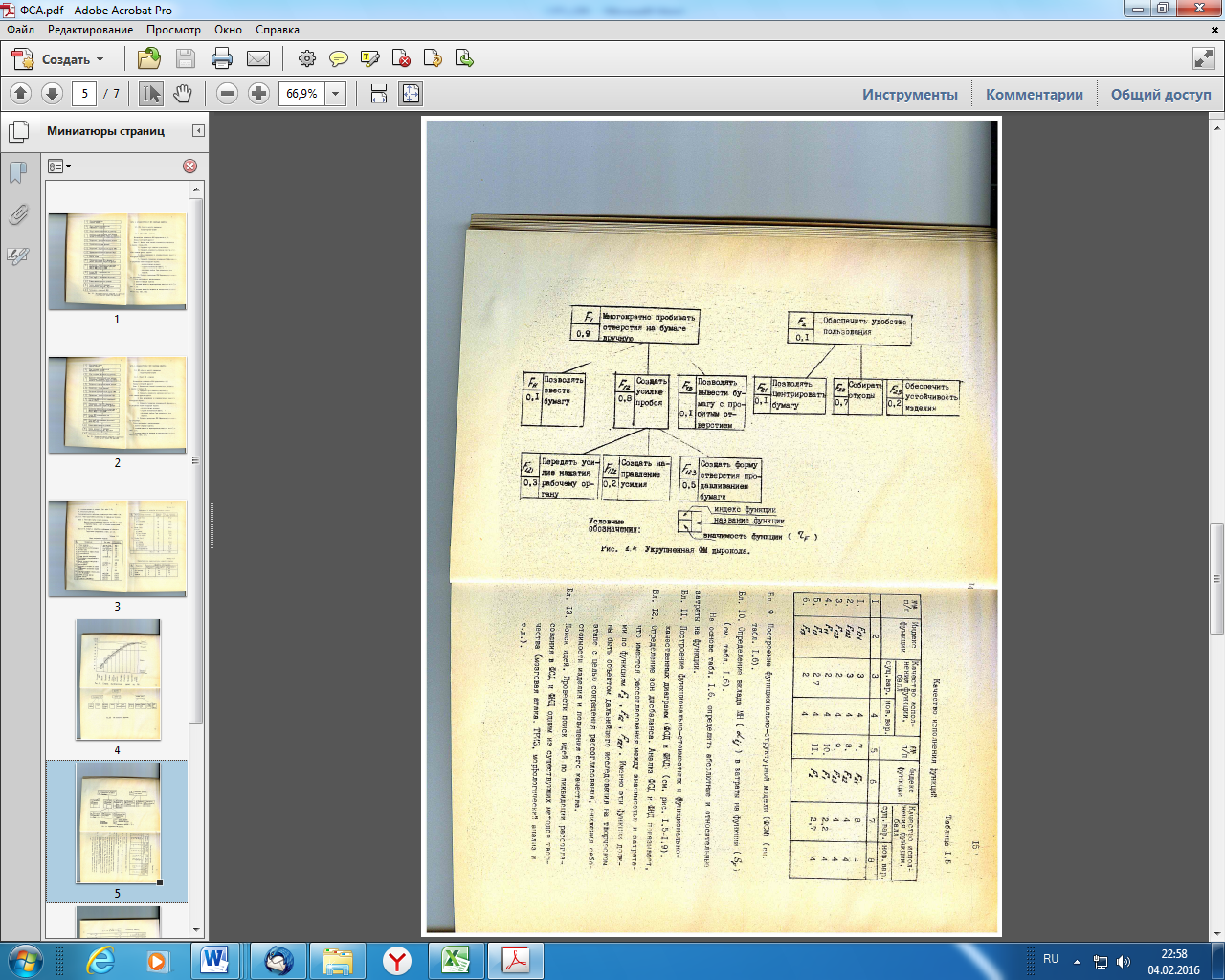Print the document with printer icon

(222, 59)
